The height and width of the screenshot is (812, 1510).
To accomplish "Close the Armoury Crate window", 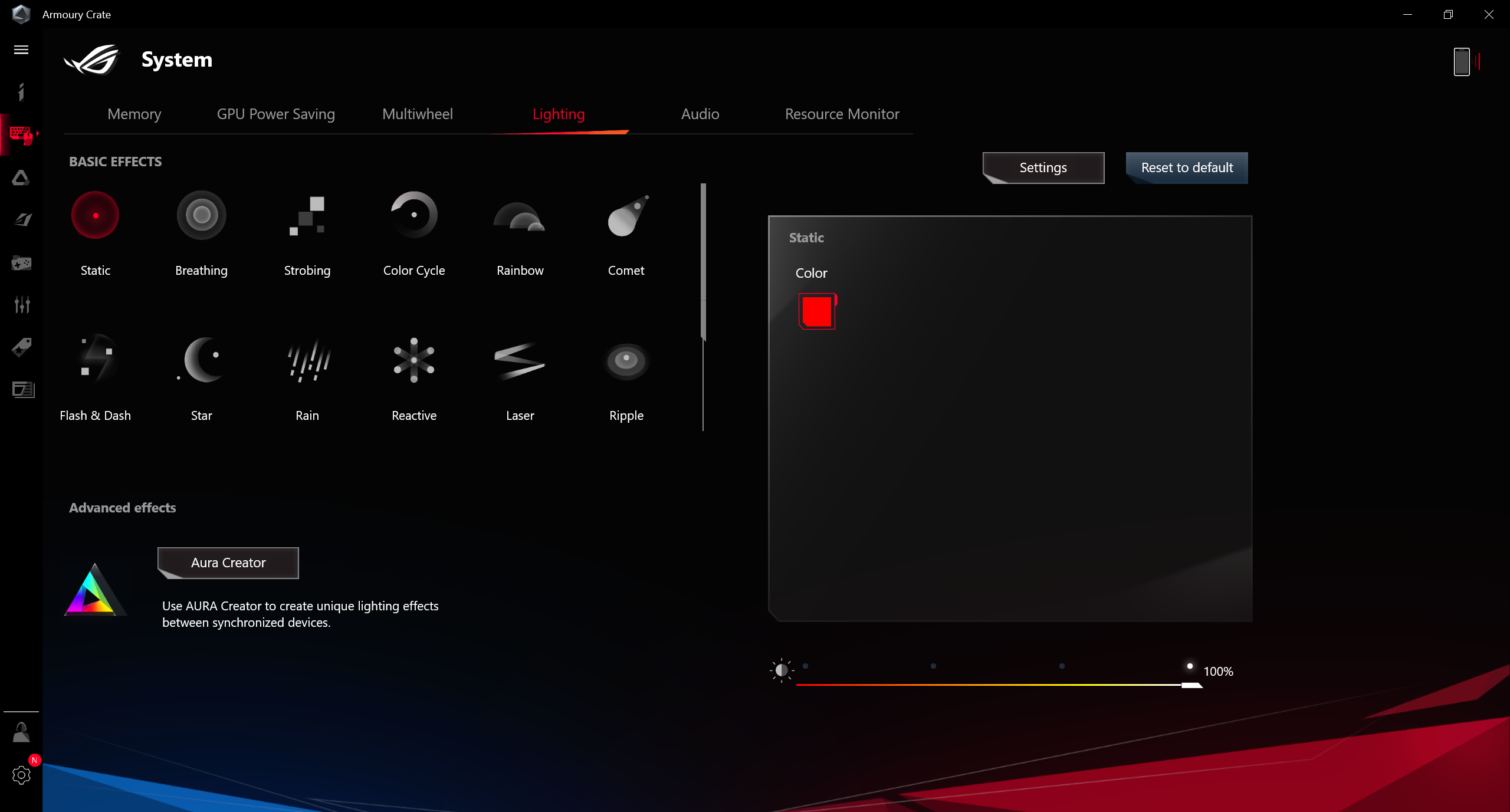I will click(1489, 14).
